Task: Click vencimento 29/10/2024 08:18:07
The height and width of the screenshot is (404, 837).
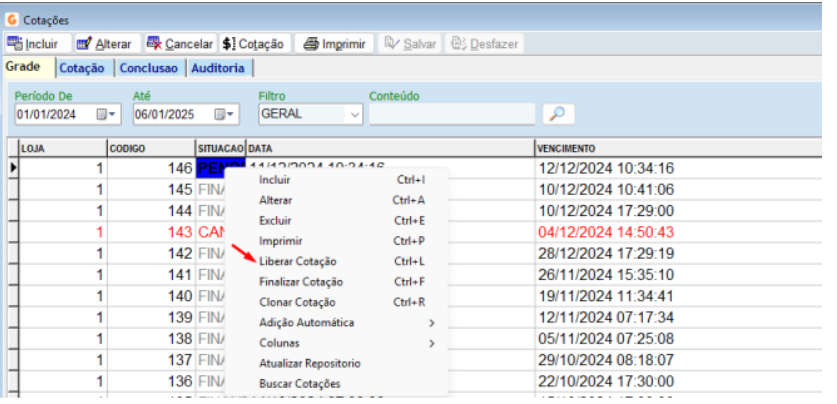Action: click(606, 361)
